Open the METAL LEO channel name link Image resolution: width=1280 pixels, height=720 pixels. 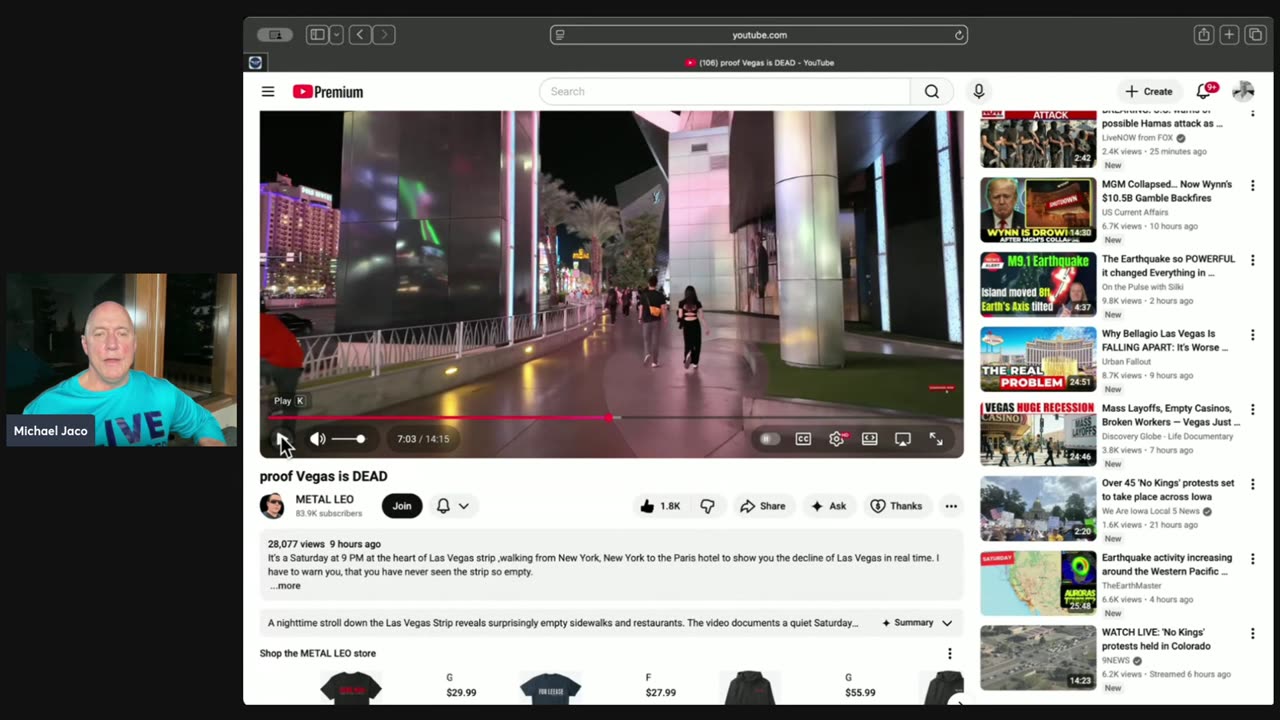324,500
